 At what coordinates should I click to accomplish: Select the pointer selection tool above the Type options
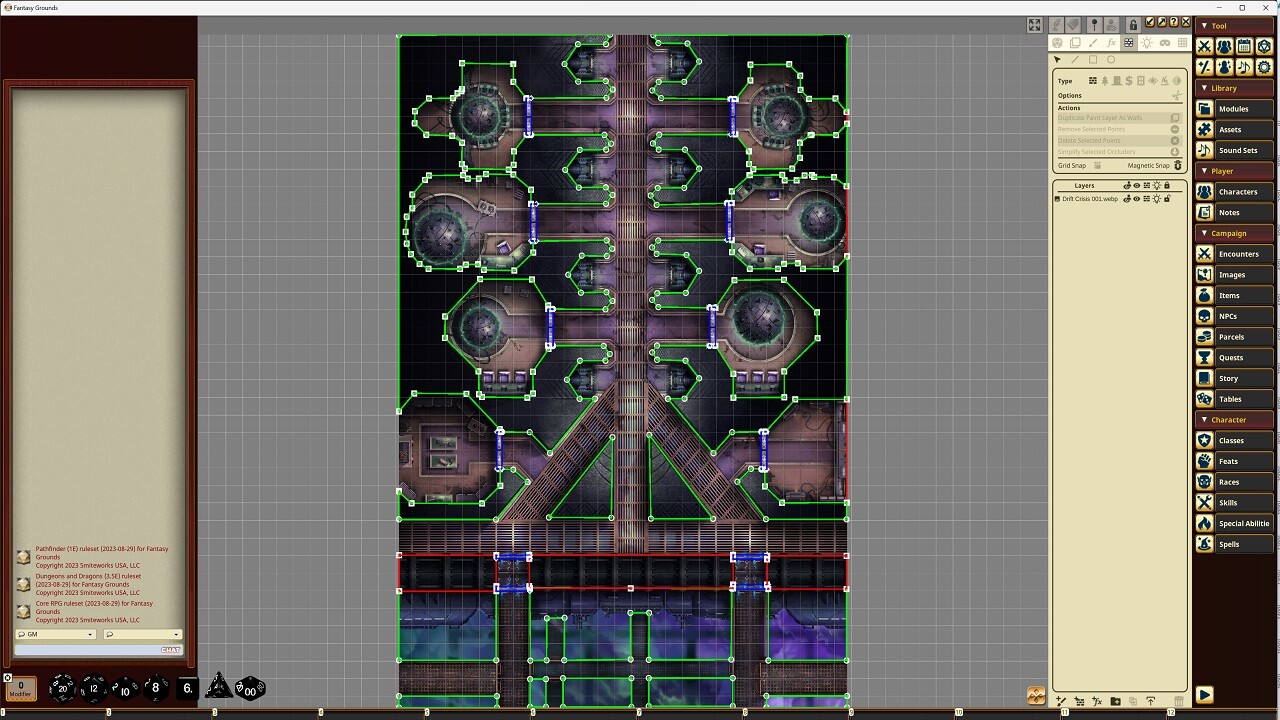click(x=1057, y=59)
